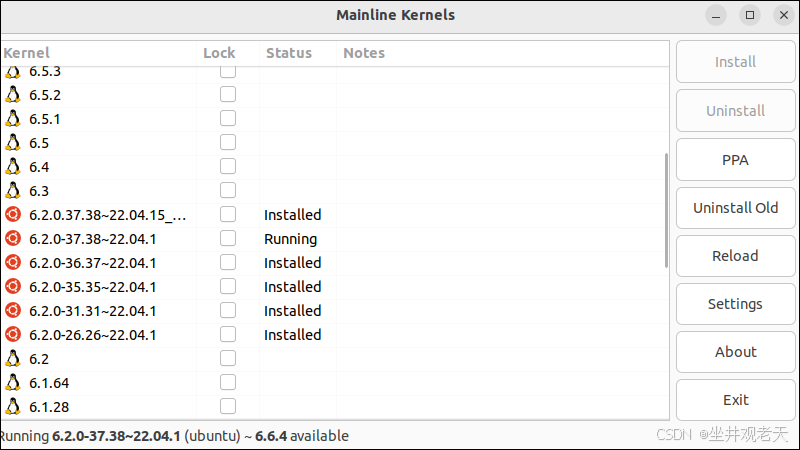Click the Ubuntu icon next to running kernel 6.2.0-37.38~22.04.1

coord(13,239)
